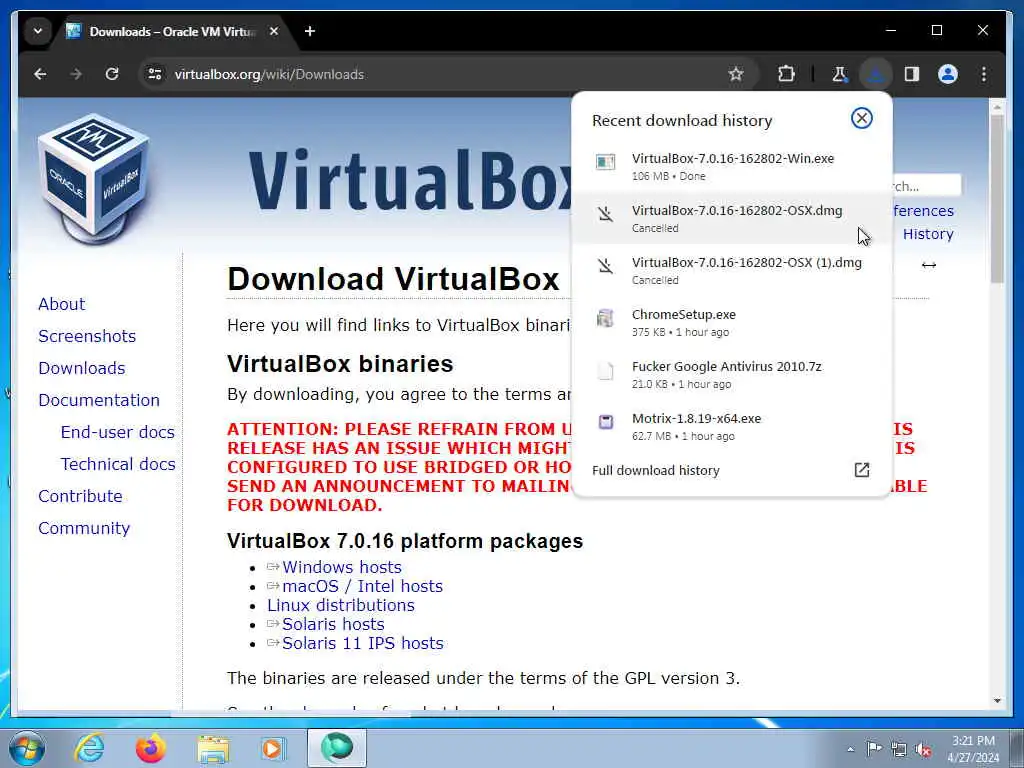1024x768 pixels.
Task: Show hidden tray icons arrow
Action: [850, 749]
